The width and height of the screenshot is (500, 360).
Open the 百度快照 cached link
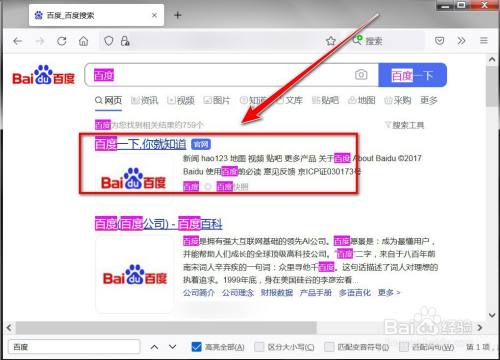232,187
